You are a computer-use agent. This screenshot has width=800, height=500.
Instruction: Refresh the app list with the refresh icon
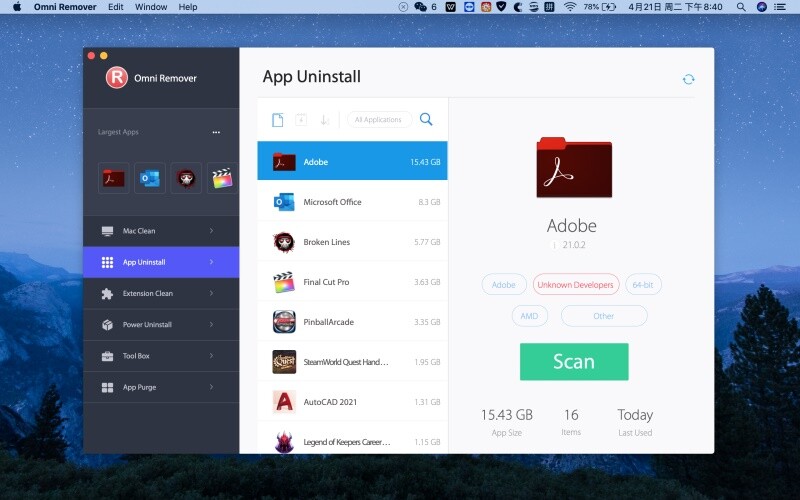[688, 79]
